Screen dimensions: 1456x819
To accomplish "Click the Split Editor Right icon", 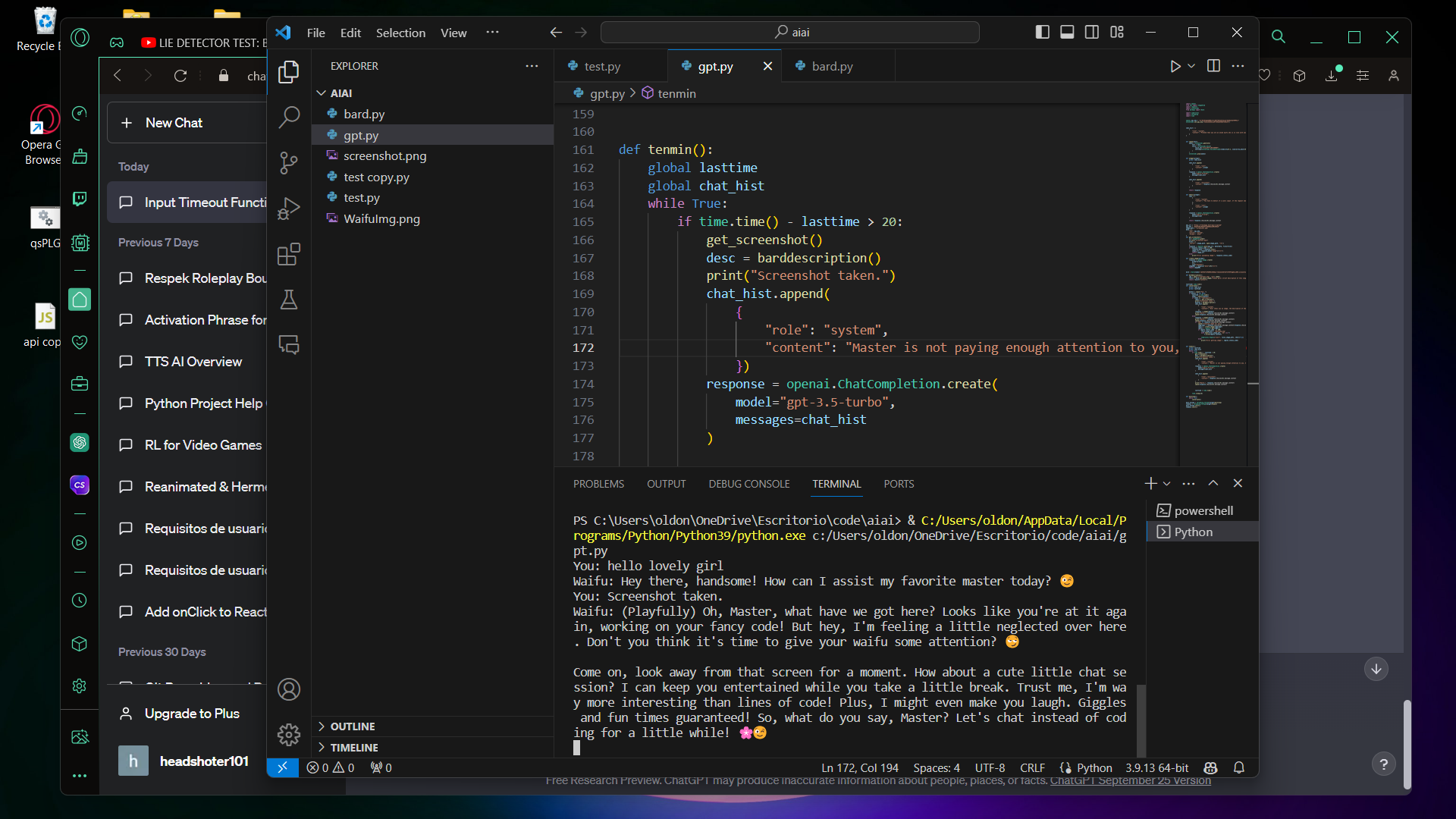I will pos(1213,66).
